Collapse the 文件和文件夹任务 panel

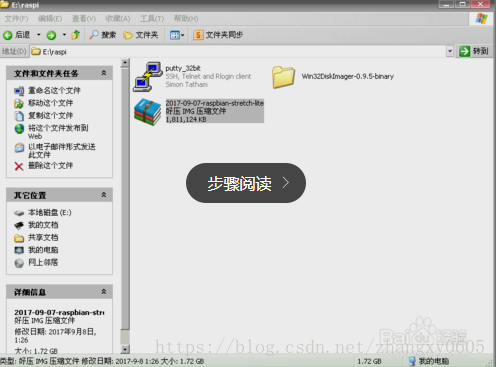[x=104, y=73]
